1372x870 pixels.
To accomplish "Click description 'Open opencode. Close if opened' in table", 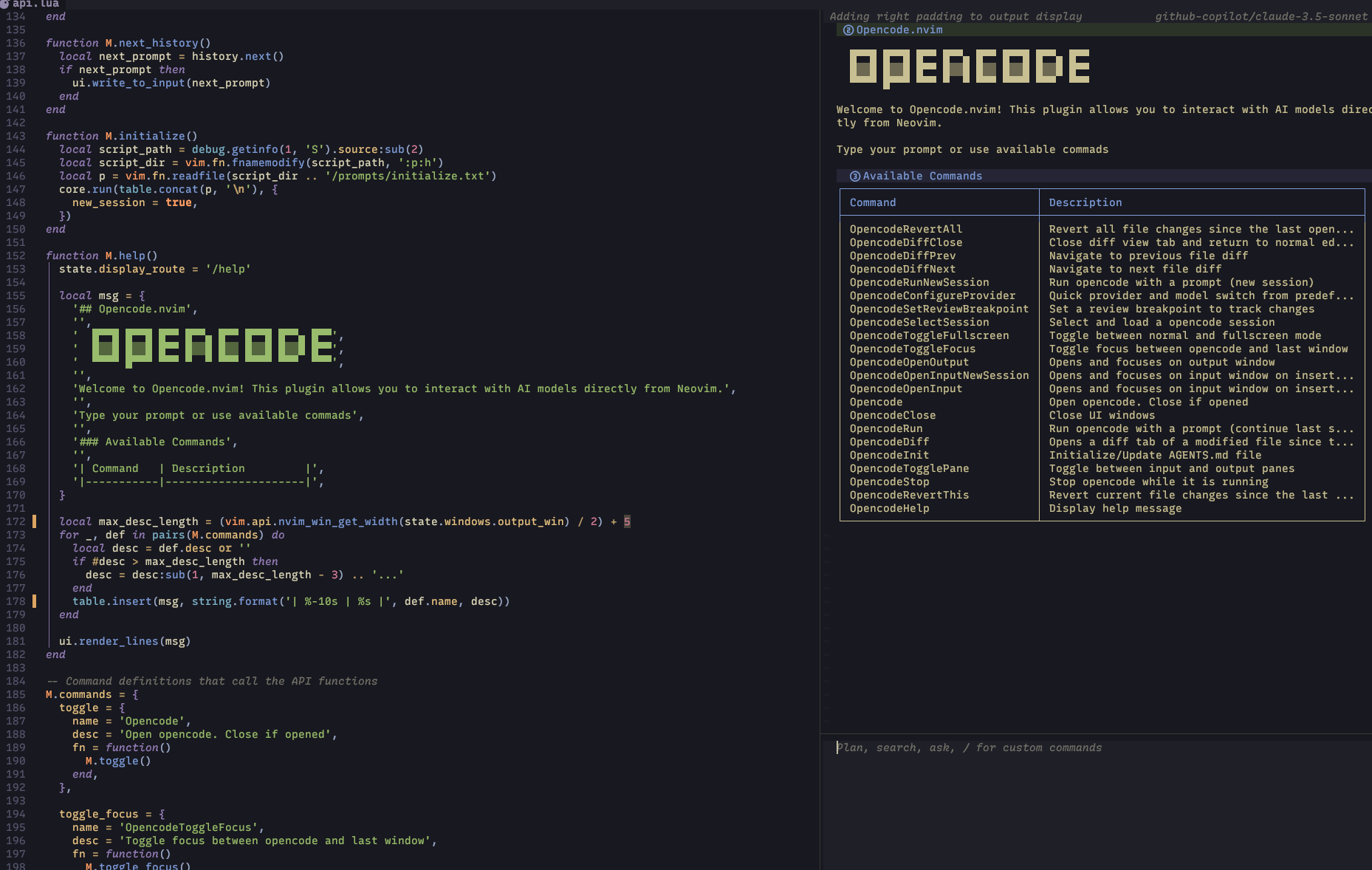I will coord(1149,402).
